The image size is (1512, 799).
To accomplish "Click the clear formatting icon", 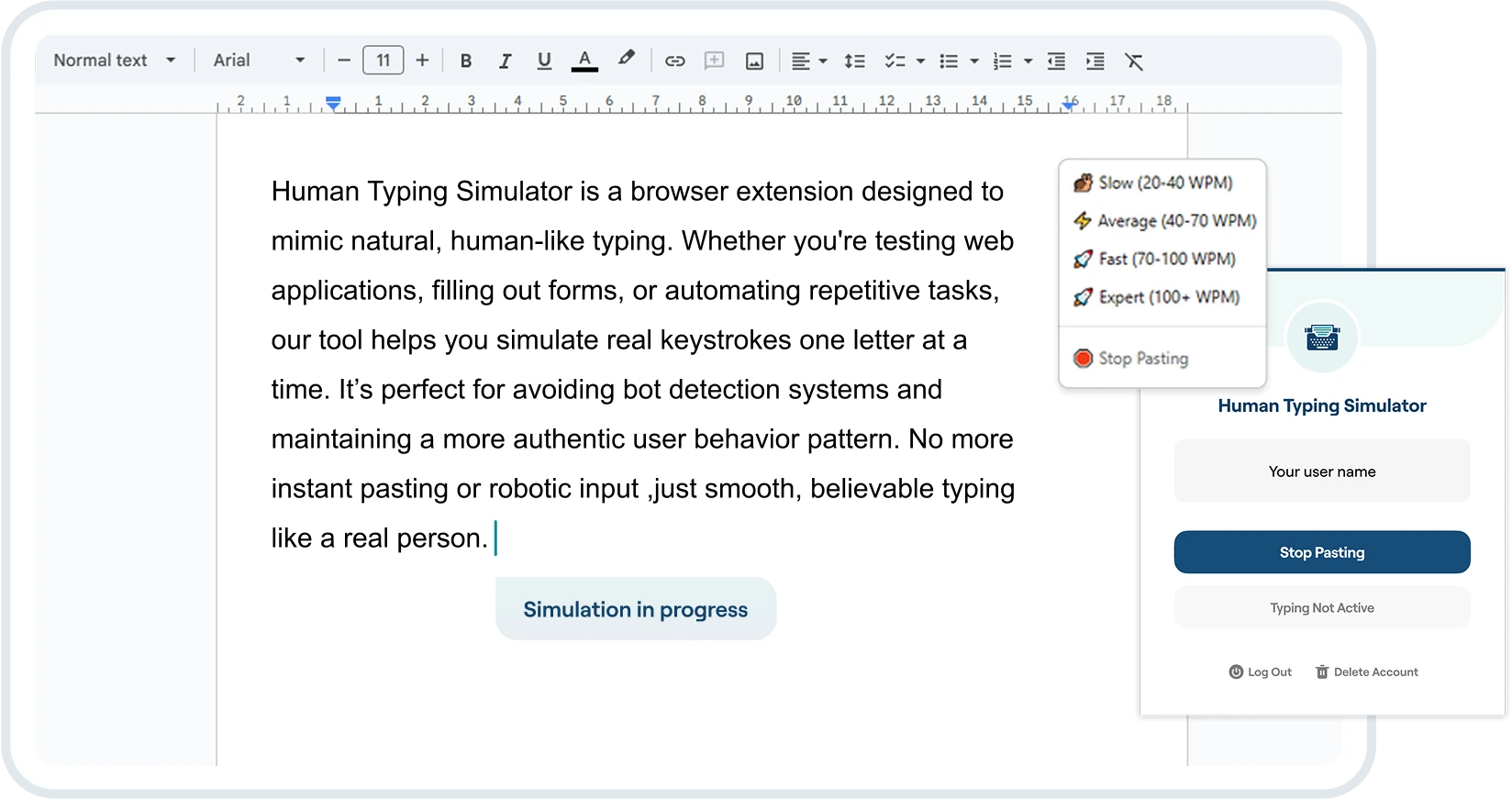I will pyautogui.click(x=1134, y=61).
